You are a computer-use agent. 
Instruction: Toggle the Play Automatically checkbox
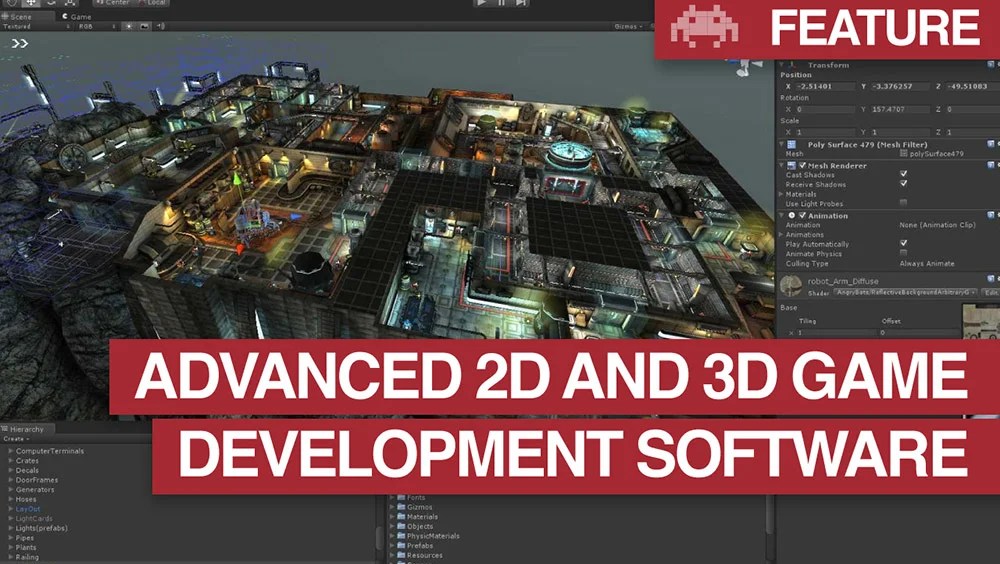pos(903,243)
